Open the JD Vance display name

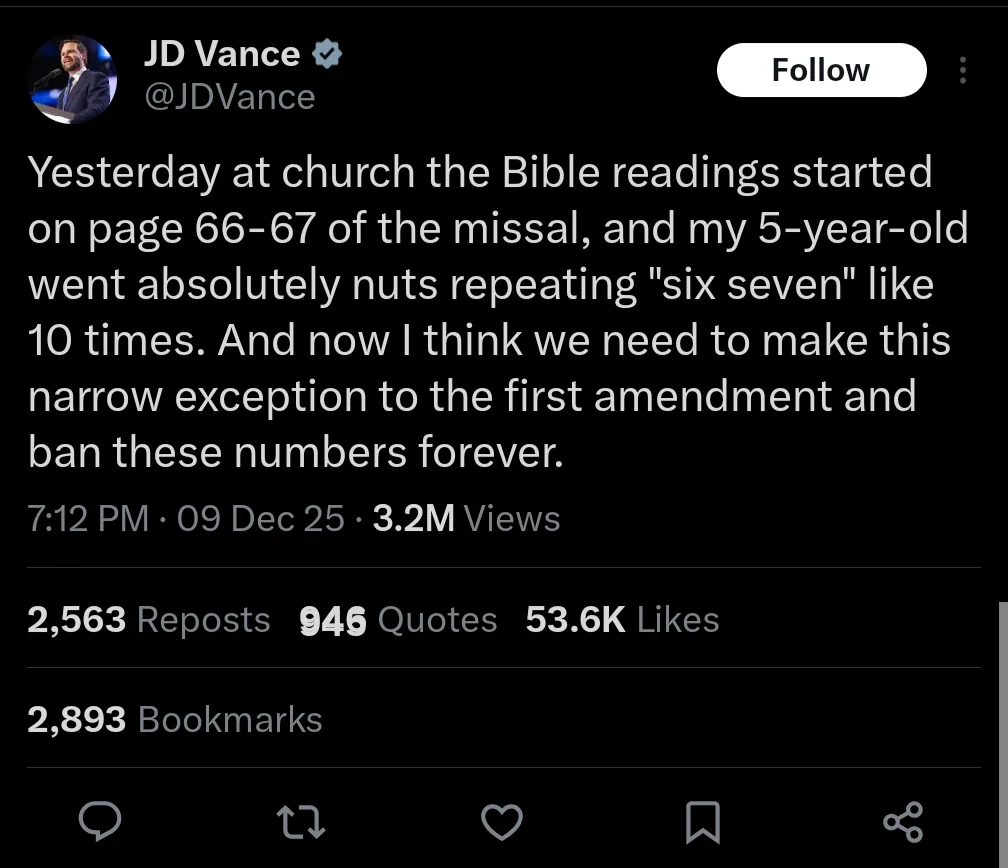click(x=222, y=53)
